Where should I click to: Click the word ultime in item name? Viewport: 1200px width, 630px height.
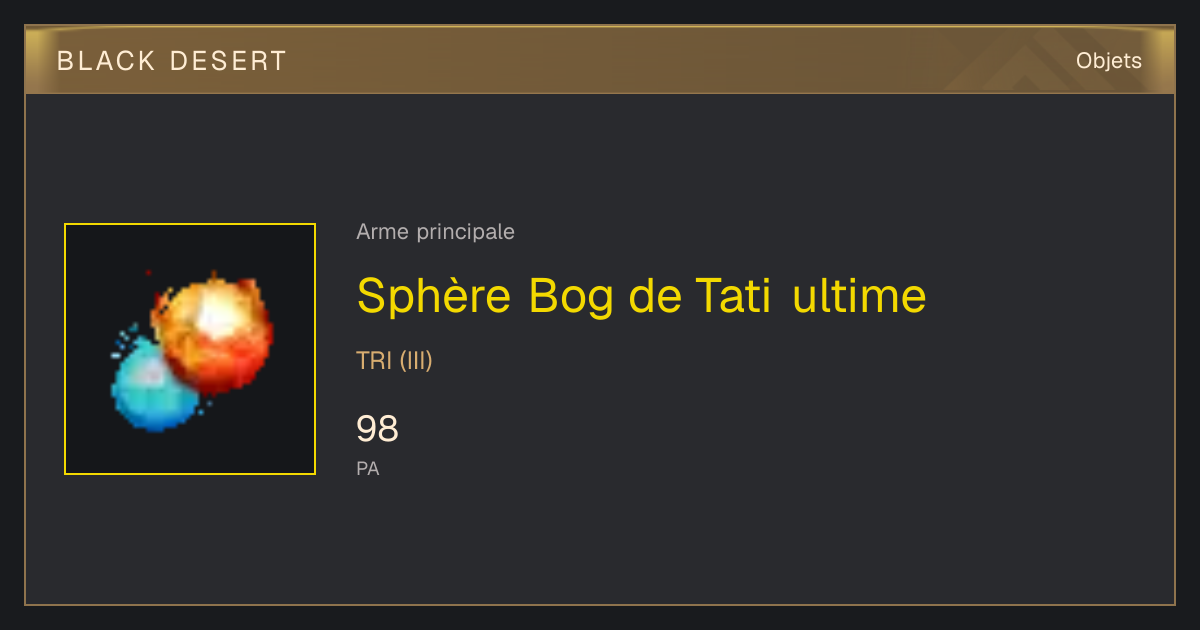tap(858, 296)
